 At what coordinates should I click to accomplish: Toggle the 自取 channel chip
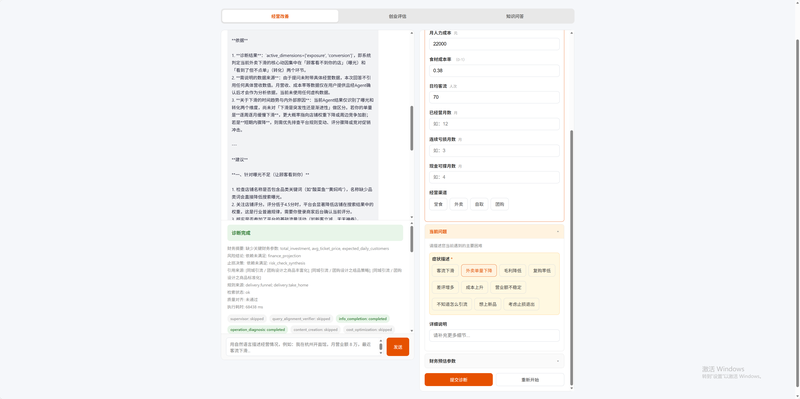tap(479, 204)
